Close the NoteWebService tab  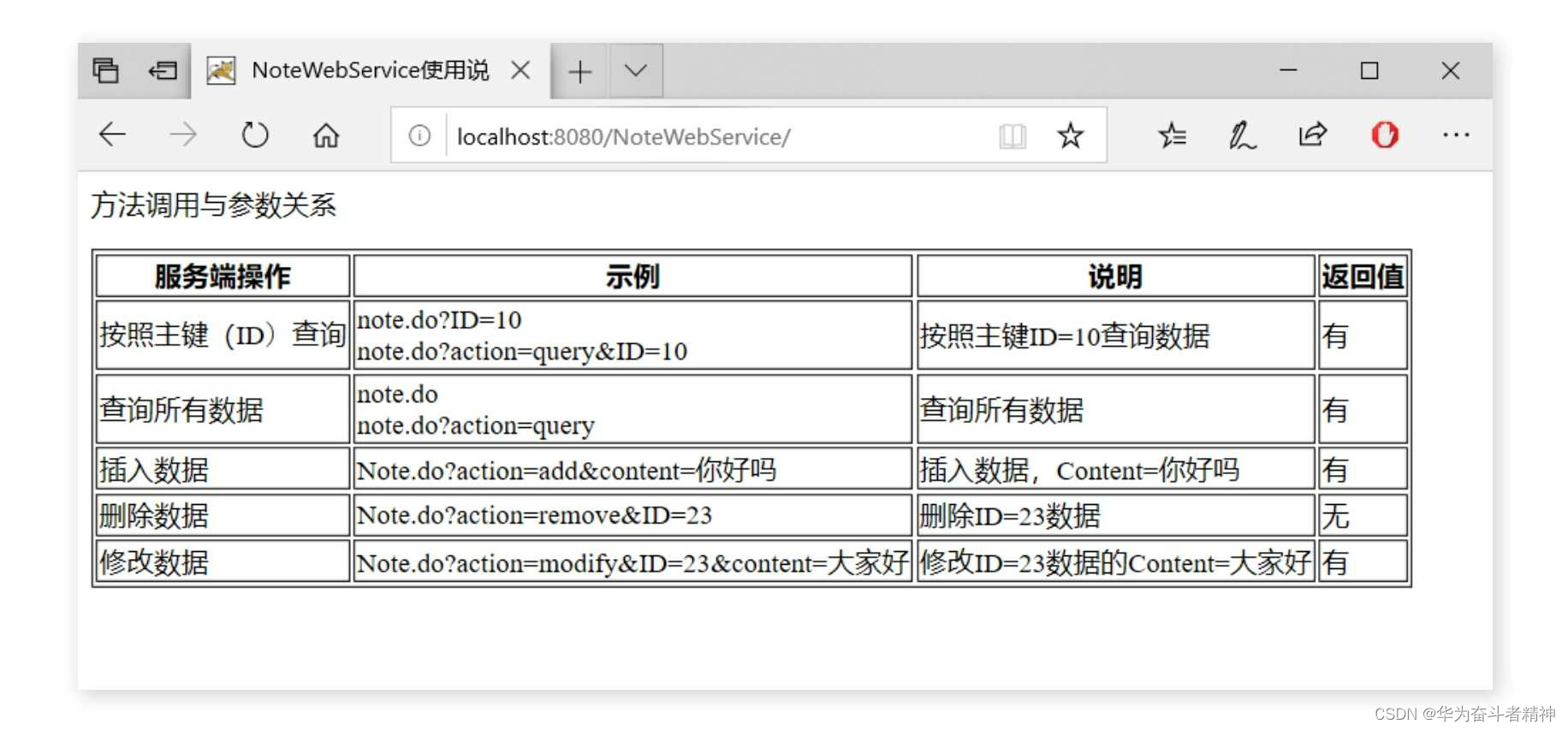[x=520, y=70]
